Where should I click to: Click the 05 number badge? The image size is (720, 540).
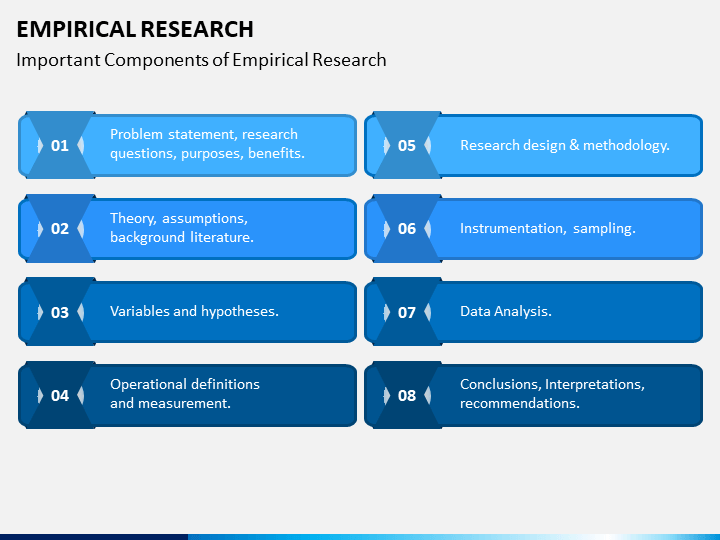(x=407, y=146)
